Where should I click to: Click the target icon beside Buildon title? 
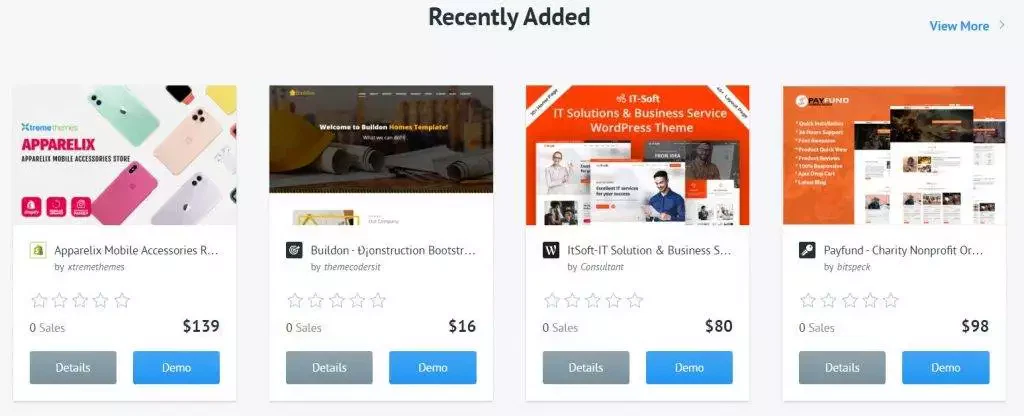tap(294, 250)
